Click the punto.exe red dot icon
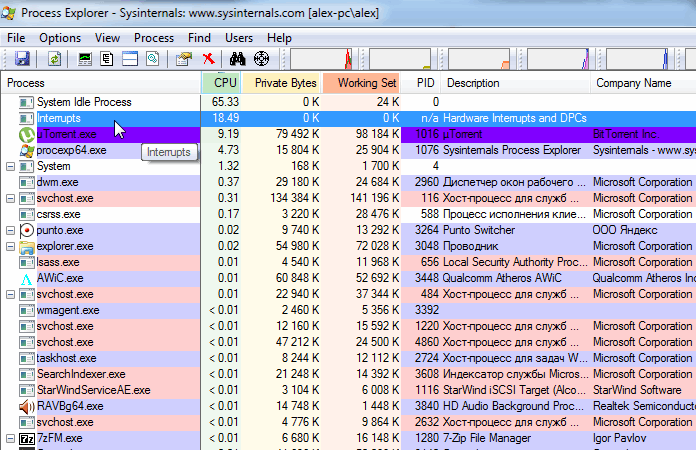The height and width of the screenshot is (450, 696). click(x=27, y=230)
